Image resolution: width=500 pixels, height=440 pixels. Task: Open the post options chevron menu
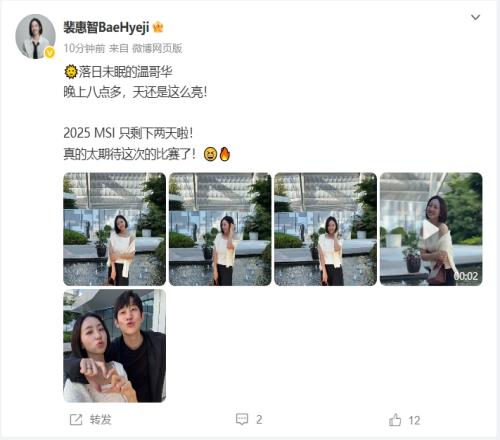pos(475,17)
